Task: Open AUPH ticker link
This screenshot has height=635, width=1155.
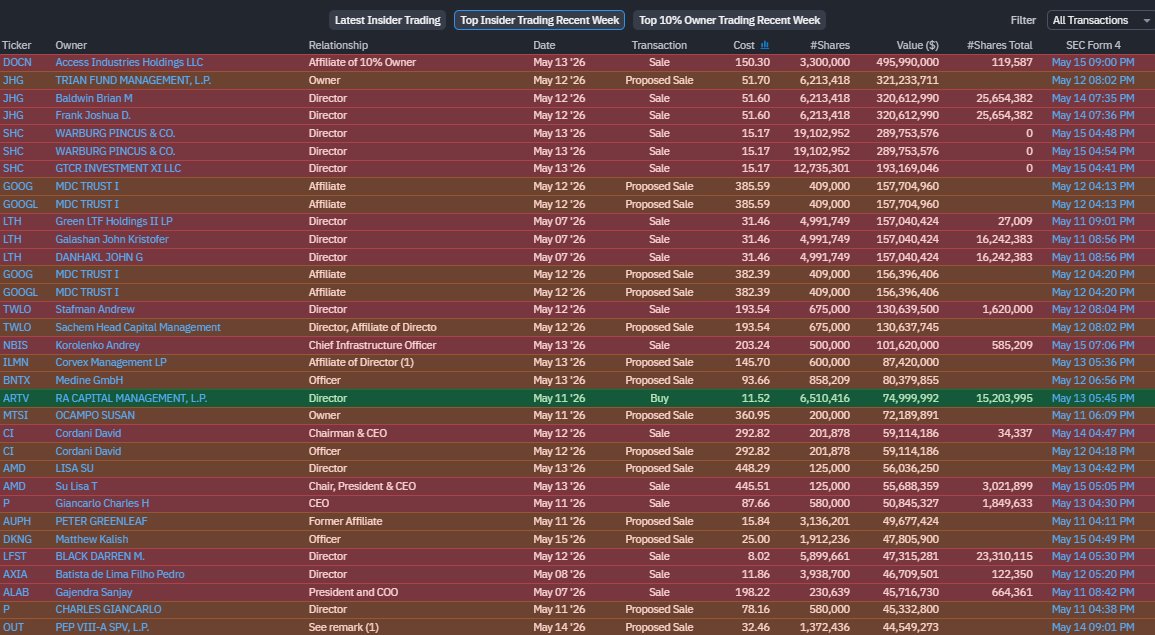Action: click(17, 522)
